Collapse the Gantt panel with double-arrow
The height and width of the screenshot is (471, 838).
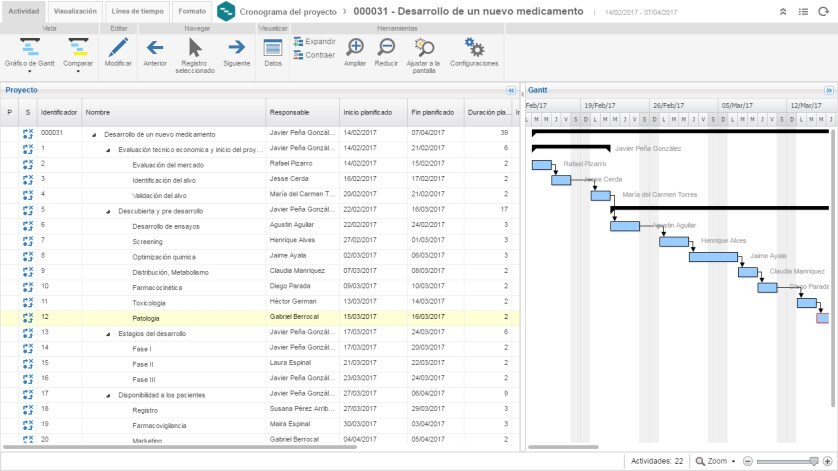click(x=829, y=90)
